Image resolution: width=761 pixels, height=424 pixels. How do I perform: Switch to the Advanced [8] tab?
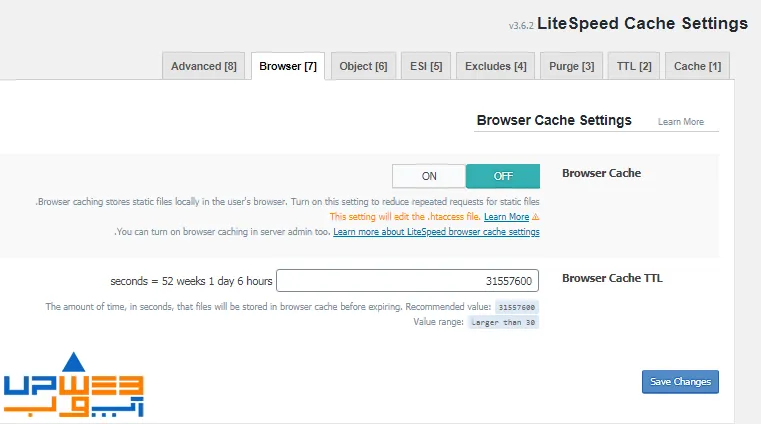click(203, 66)
